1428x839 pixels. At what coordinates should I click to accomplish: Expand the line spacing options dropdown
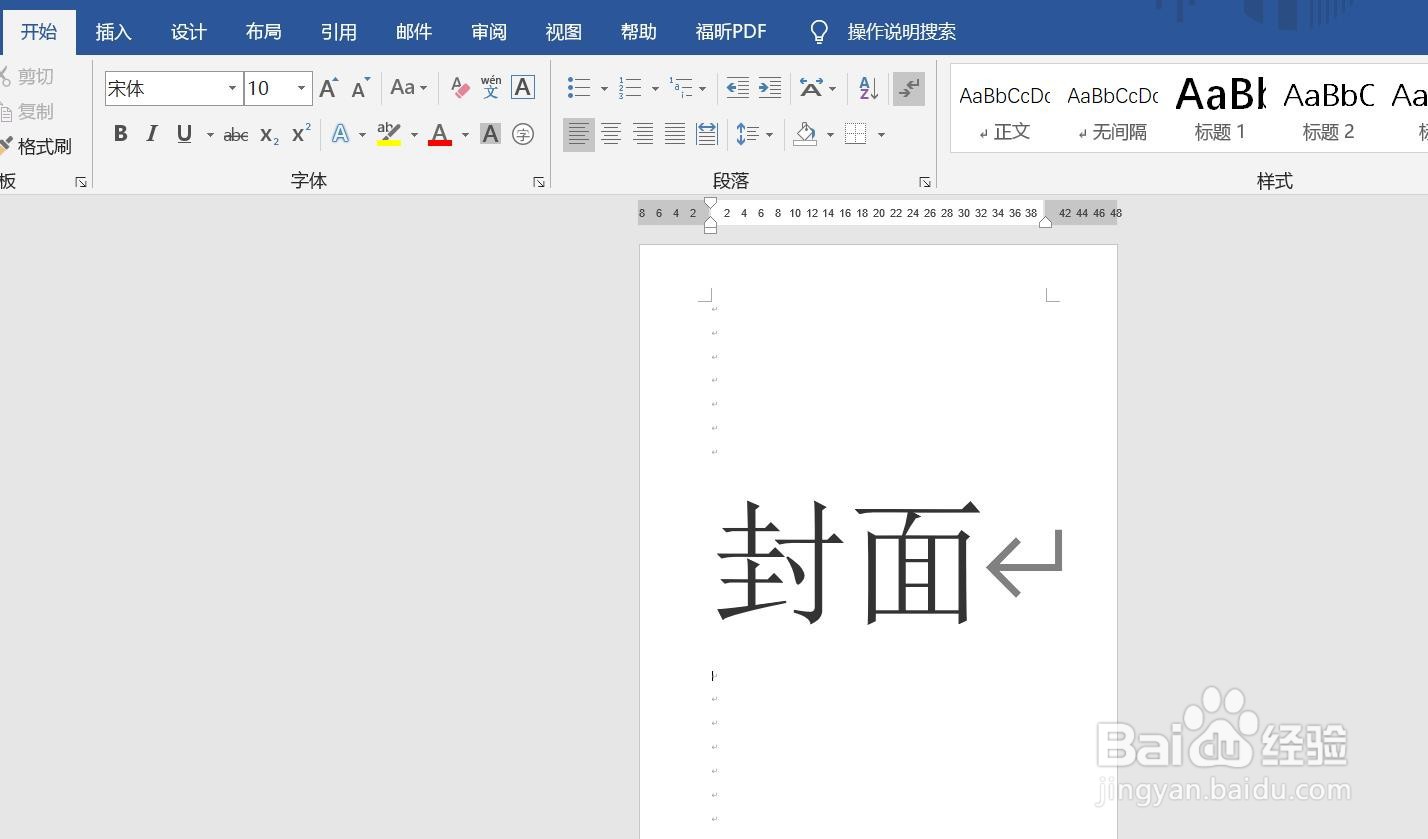(x=768, y=133)
